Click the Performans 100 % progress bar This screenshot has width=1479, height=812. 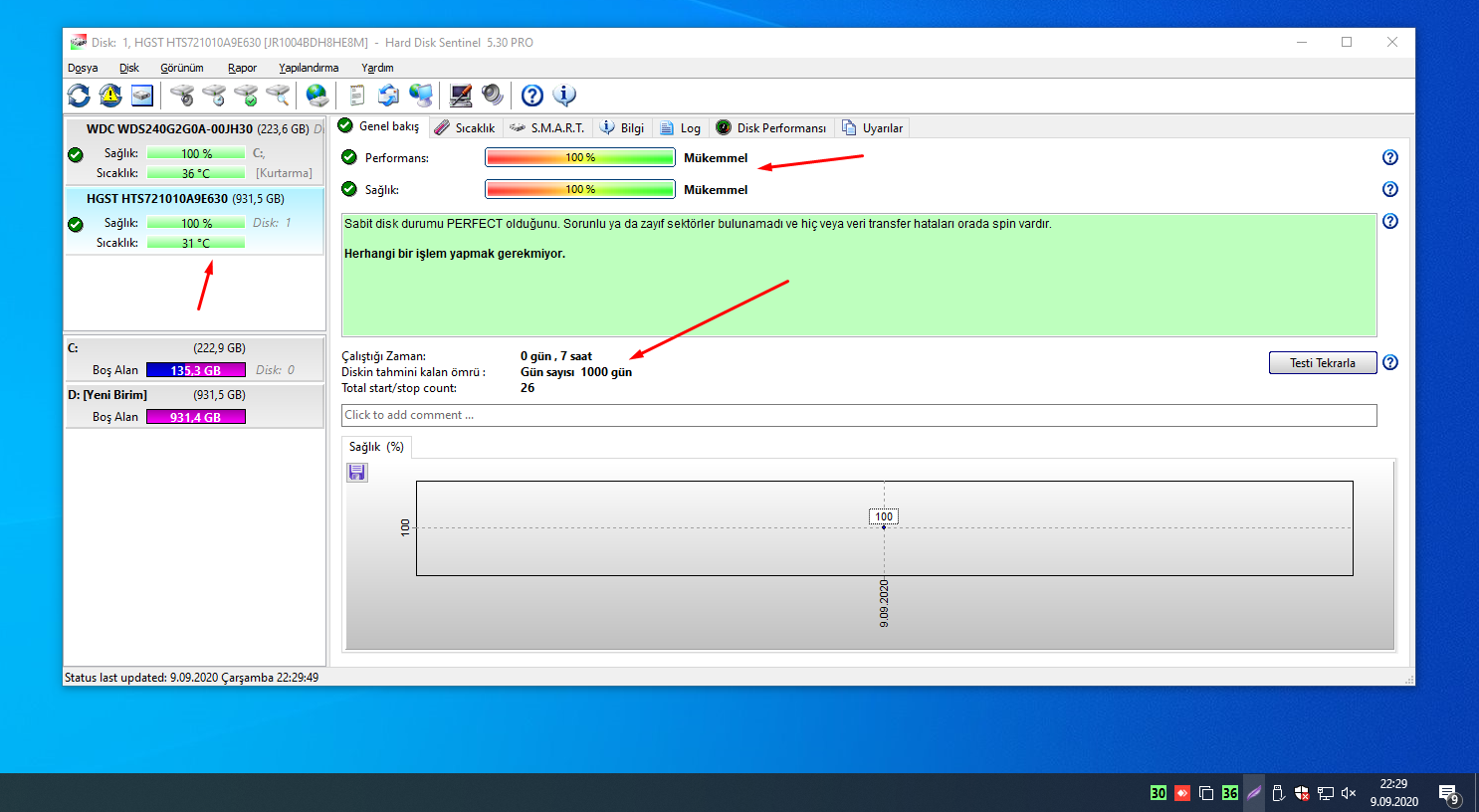pyautogui.click(x=580, y=157)
